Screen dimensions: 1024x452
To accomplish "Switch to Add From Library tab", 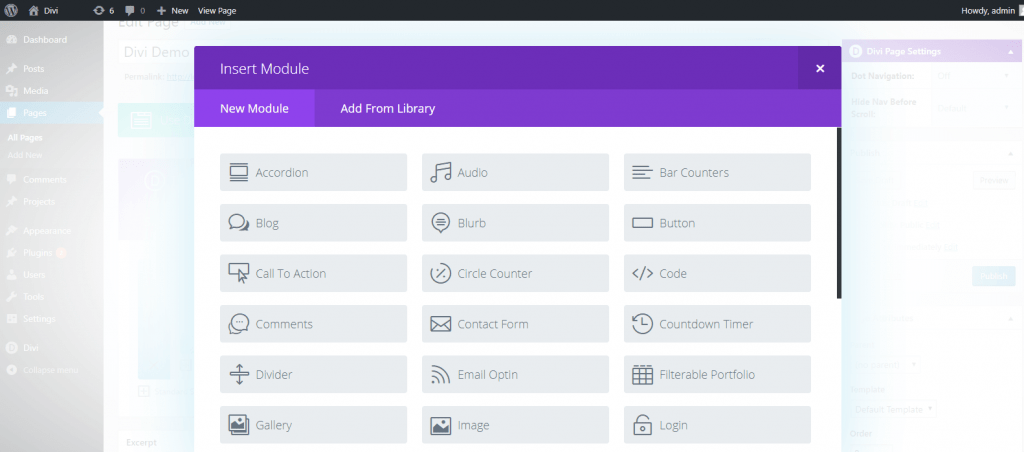I will 387,108.
